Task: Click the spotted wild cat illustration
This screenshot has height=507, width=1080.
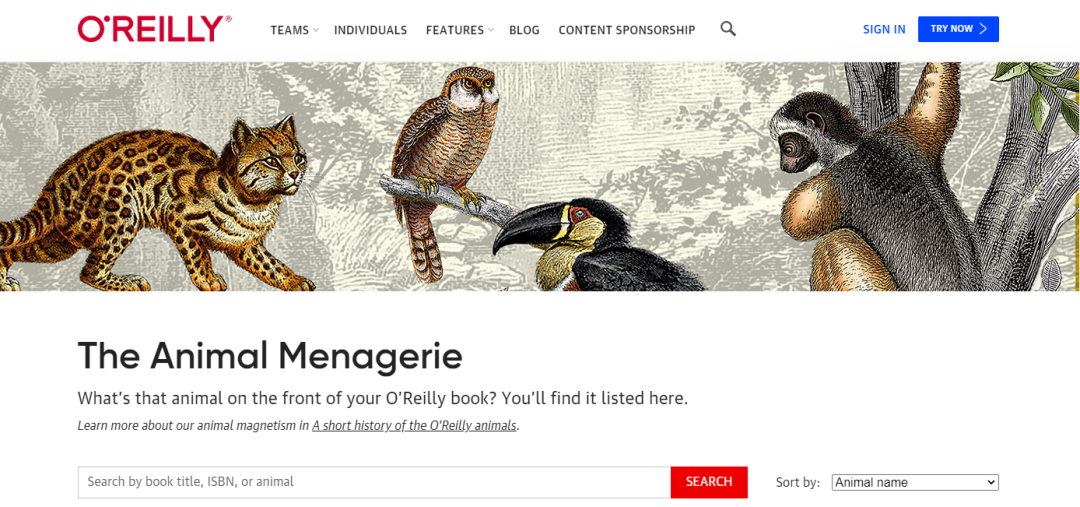Action: (x=154, y=205)
